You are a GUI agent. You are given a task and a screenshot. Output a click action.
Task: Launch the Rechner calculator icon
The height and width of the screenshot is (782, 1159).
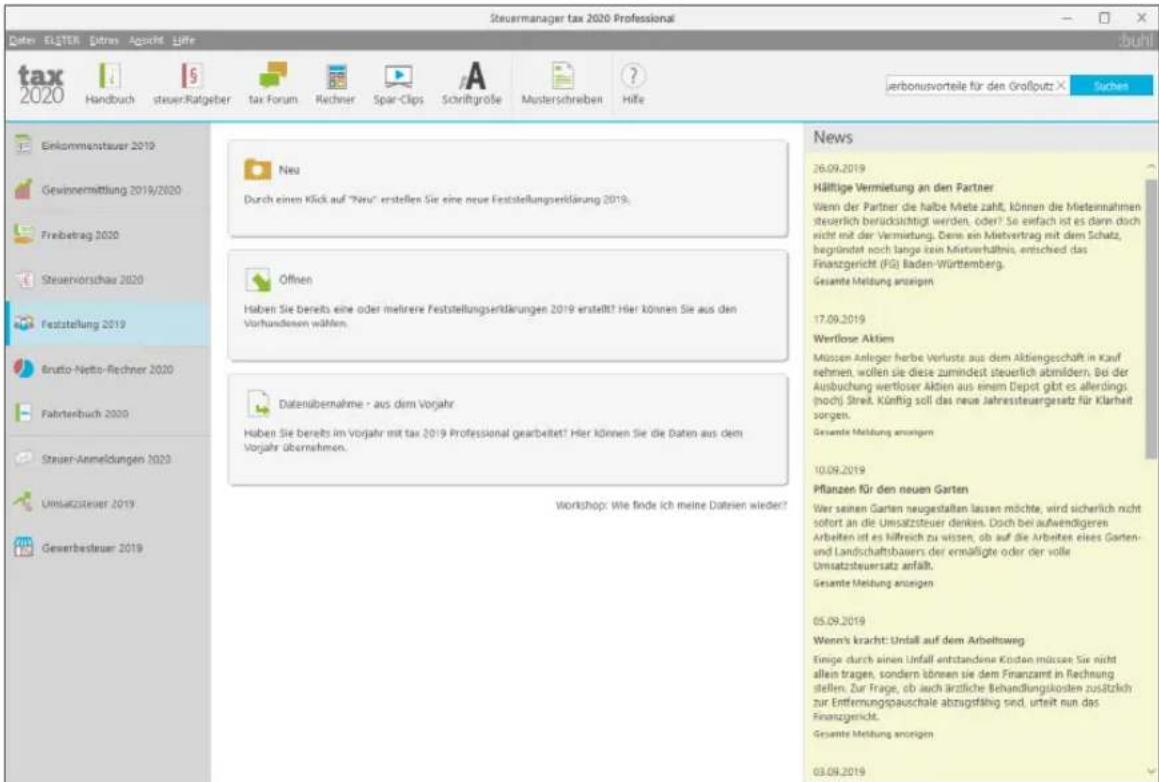coord(336,76)
